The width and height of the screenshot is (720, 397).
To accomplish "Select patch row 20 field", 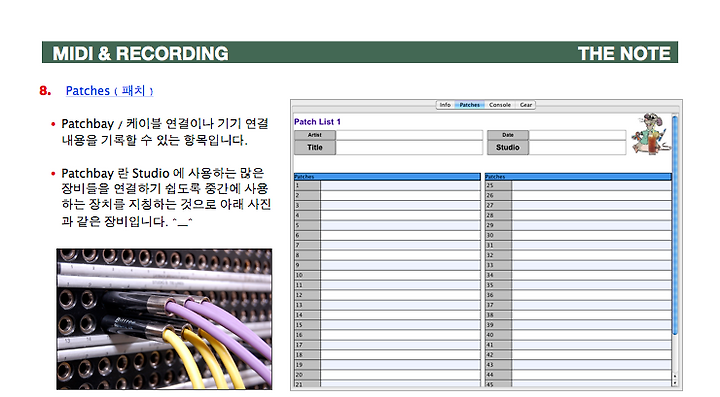I will click(x=400, y=375).
